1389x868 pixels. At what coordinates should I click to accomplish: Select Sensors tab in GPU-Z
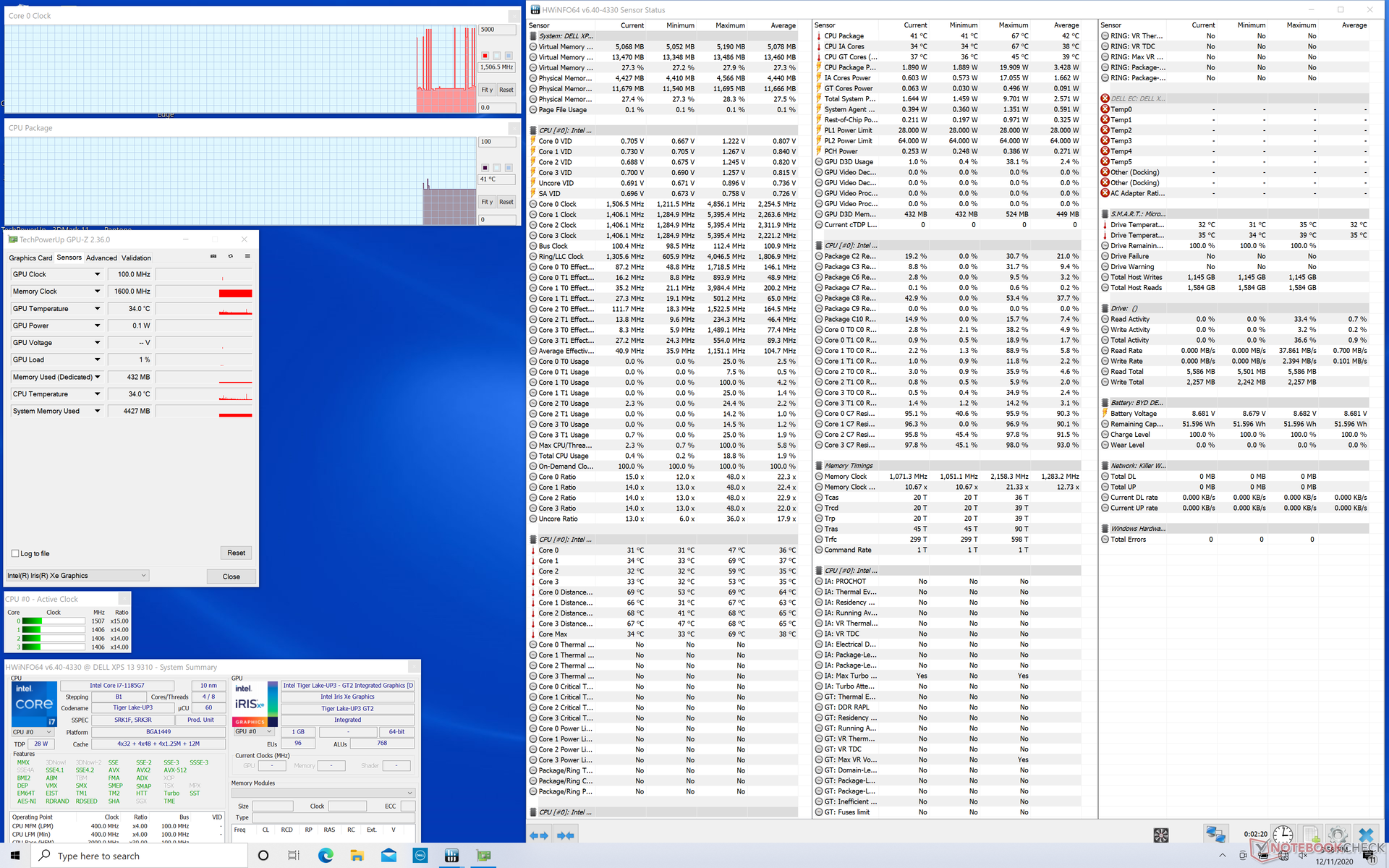point(69,258)
